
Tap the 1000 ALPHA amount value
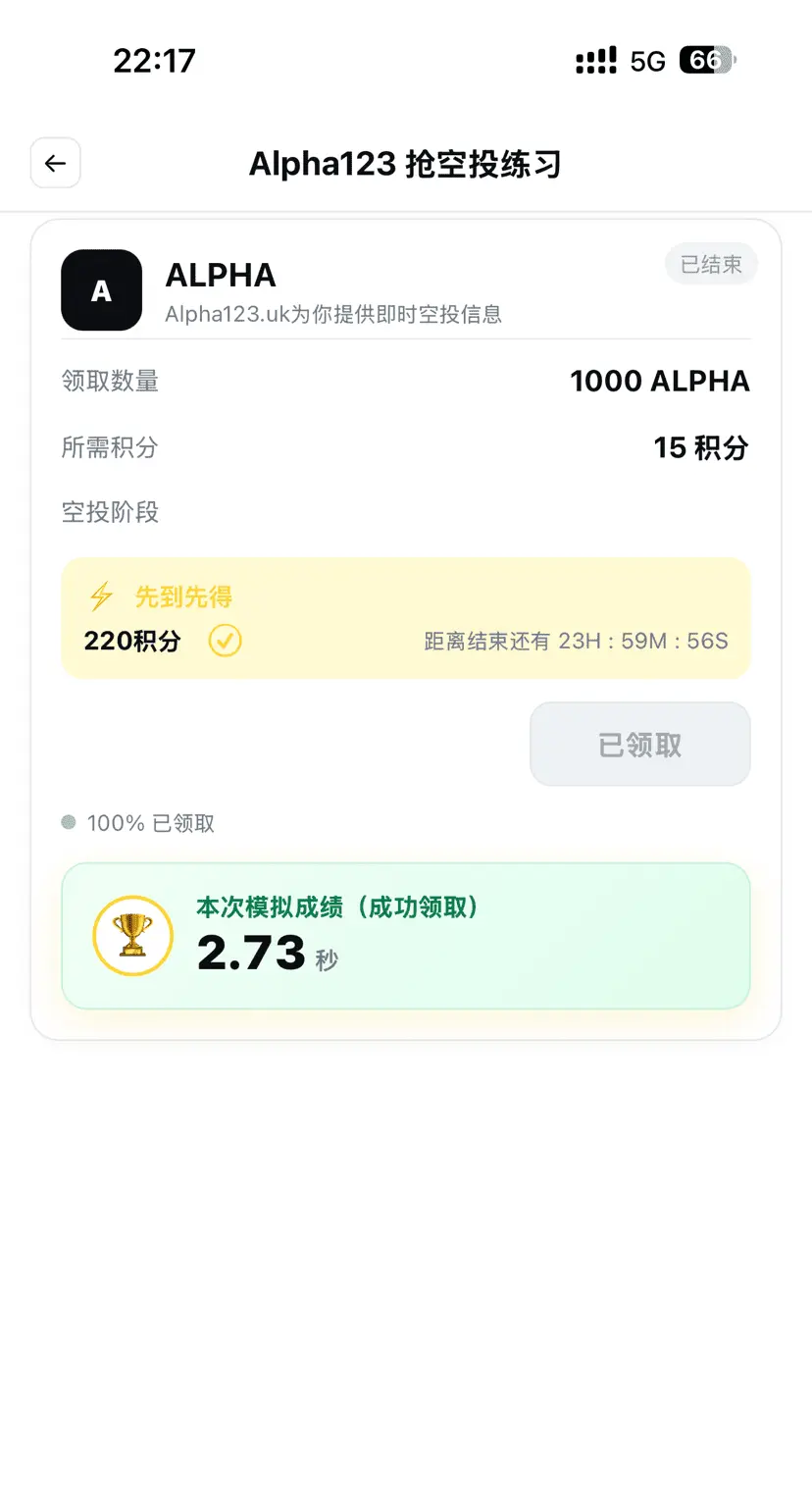660,381
